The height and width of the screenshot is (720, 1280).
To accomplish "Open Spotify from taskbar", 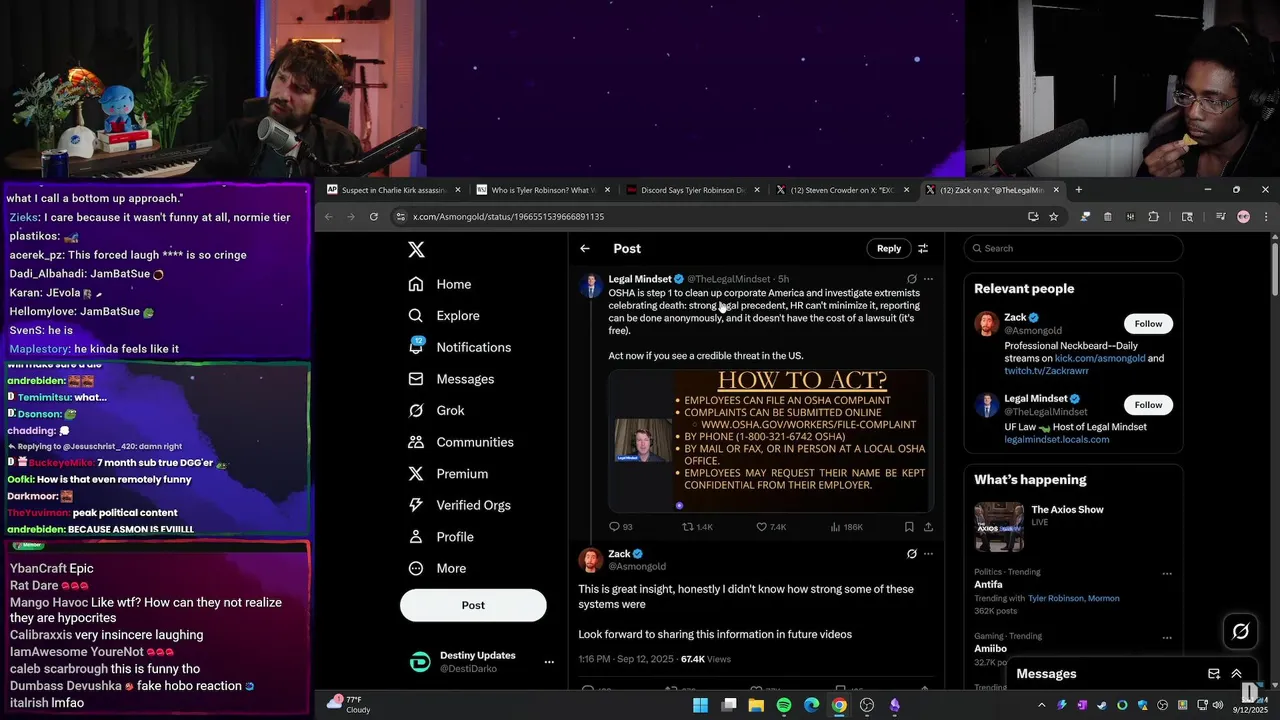I will click(x=784, y=706).
